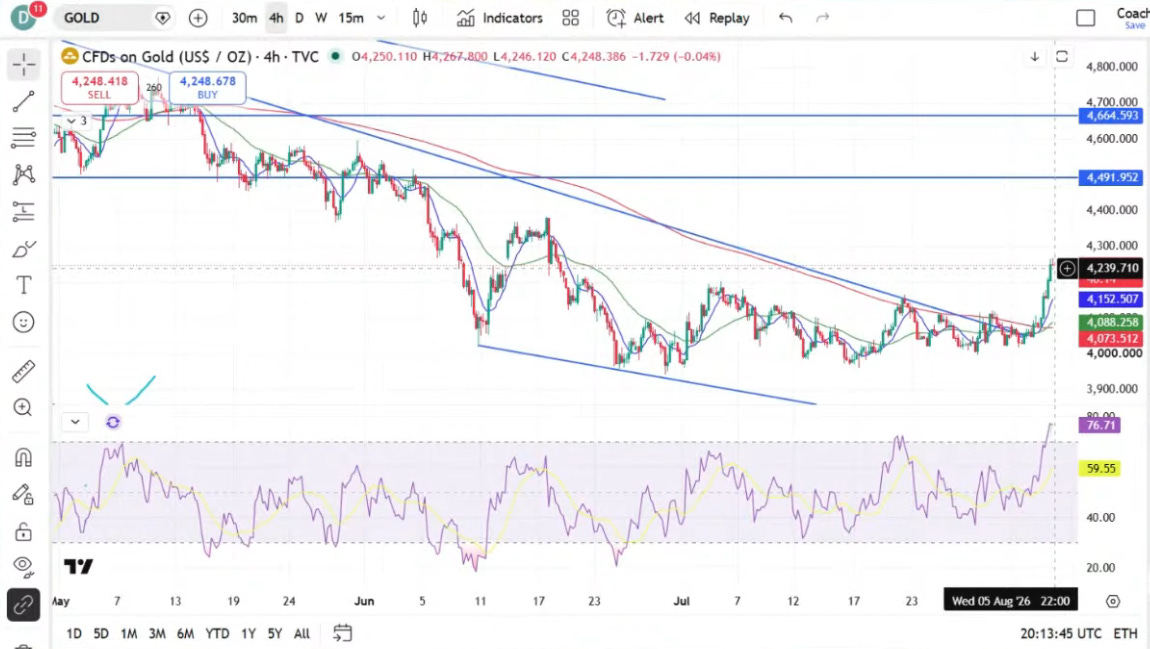Open time axis settings gear
Viewport: 1150px width, 649px height.
point(1113,601)
